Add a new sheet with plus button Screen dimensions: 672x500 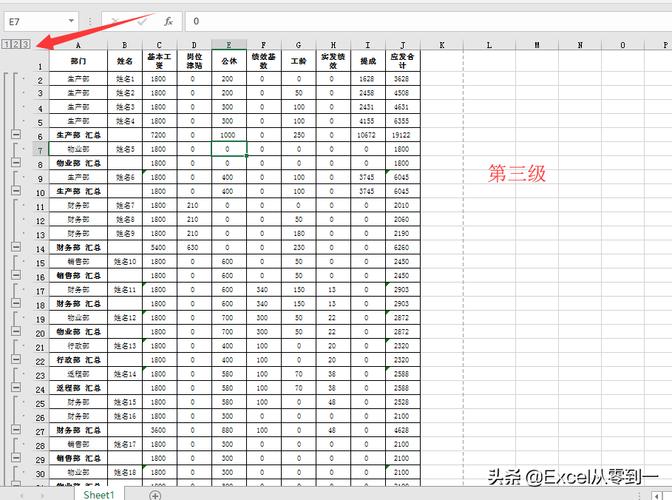coord(155,495)
